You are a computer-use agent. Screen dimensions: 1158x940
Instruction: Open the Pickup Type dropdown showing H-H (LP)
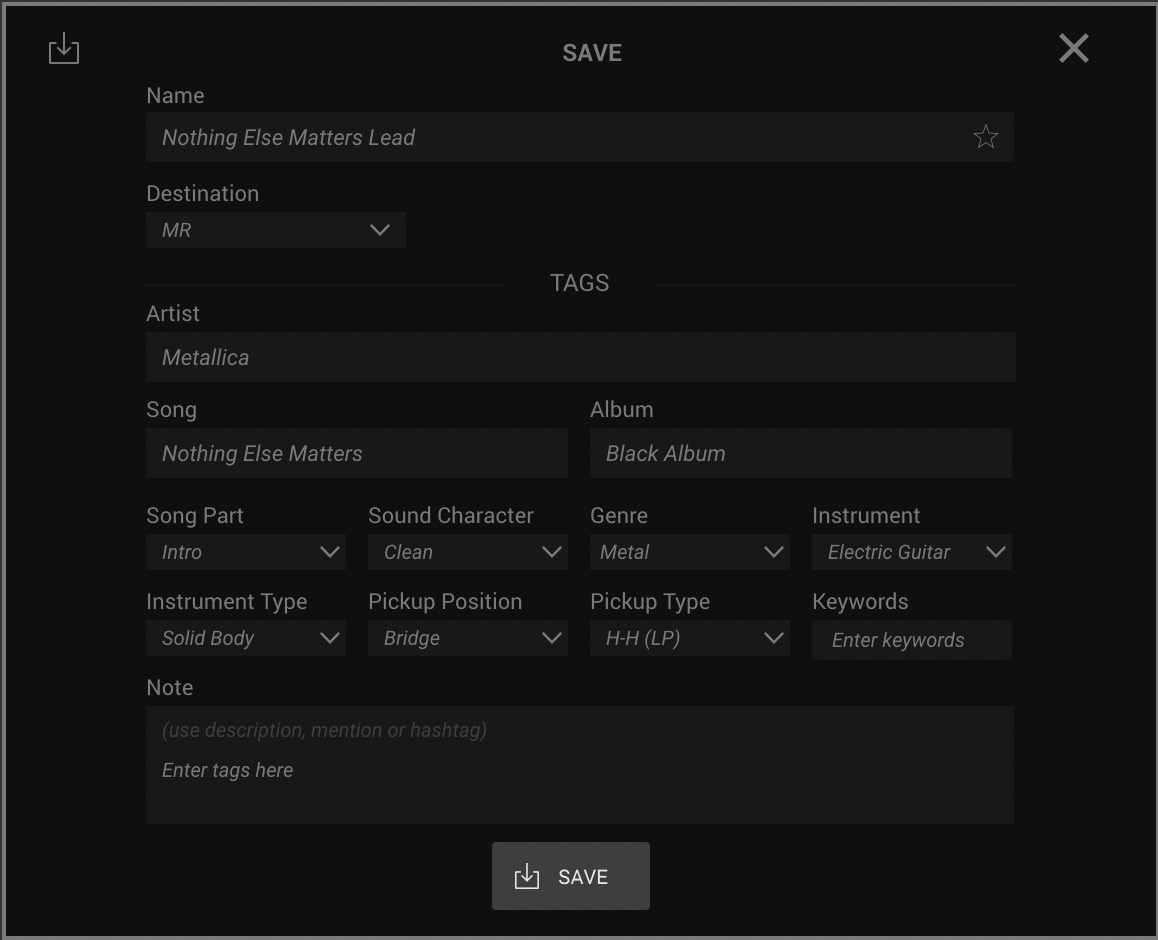[690, 638]
